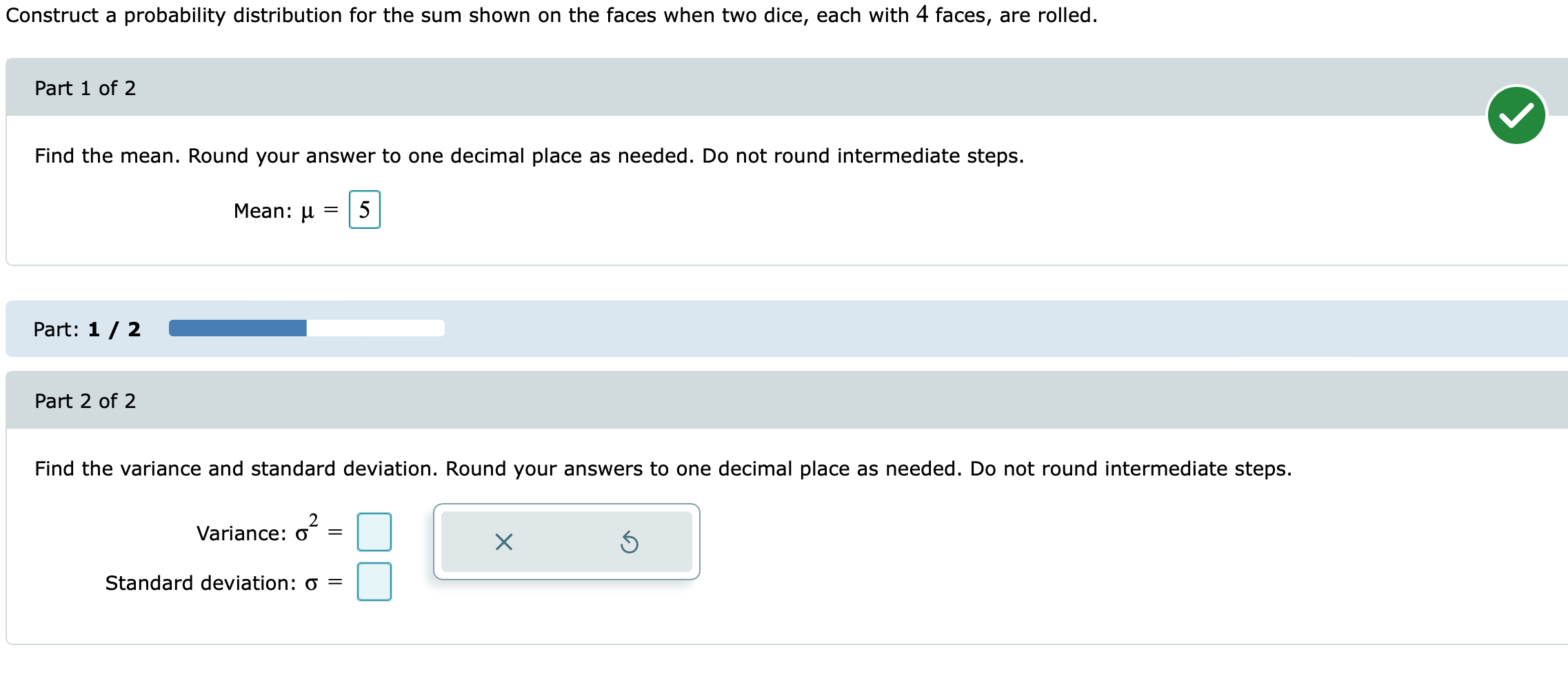Click the Part 2 of 2 header
Screen dimensions: 1568x674
pos(85,400)
